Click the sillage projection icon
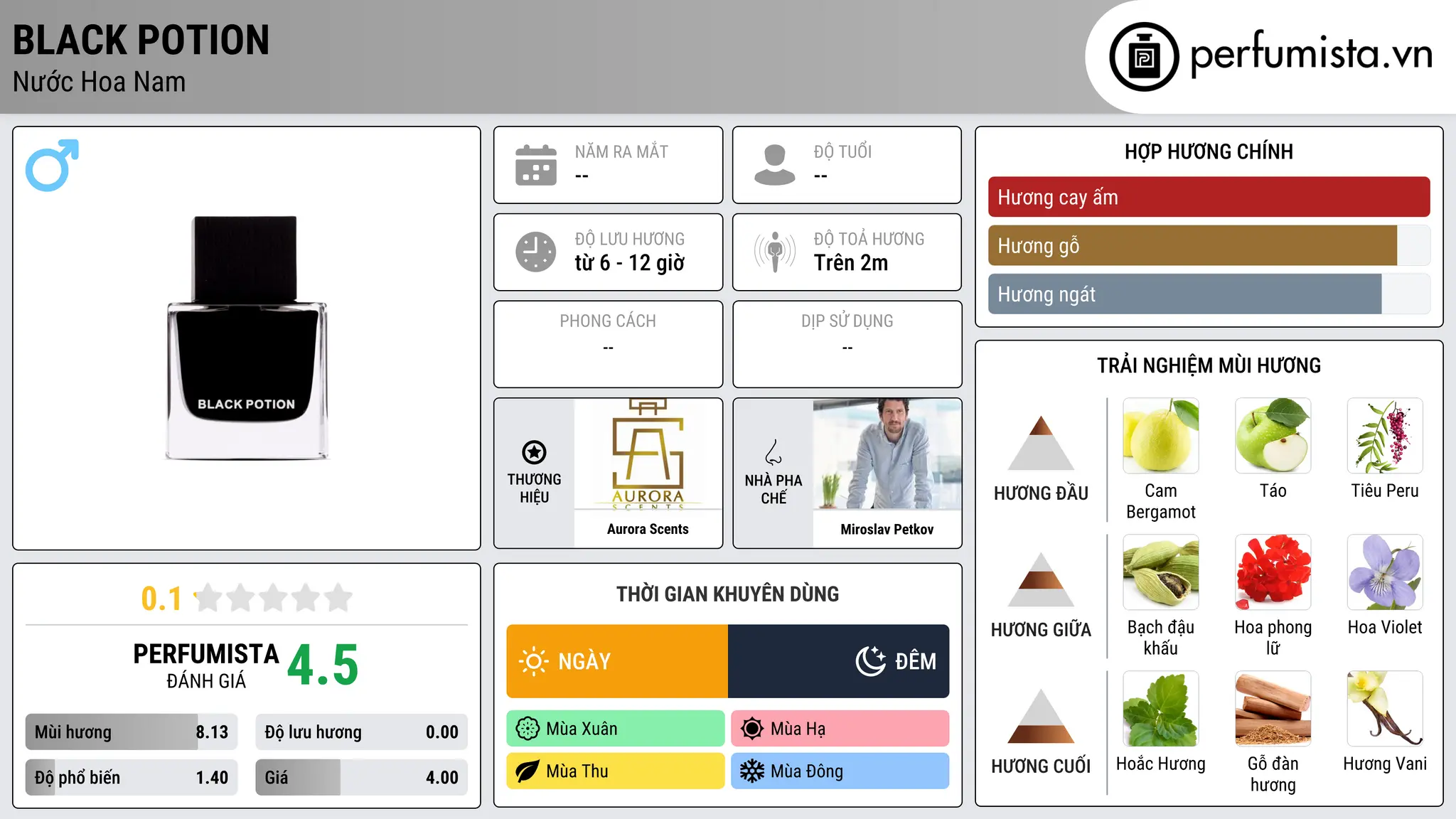The height and width of the screenshot is (819, 1456). point(775,252)
